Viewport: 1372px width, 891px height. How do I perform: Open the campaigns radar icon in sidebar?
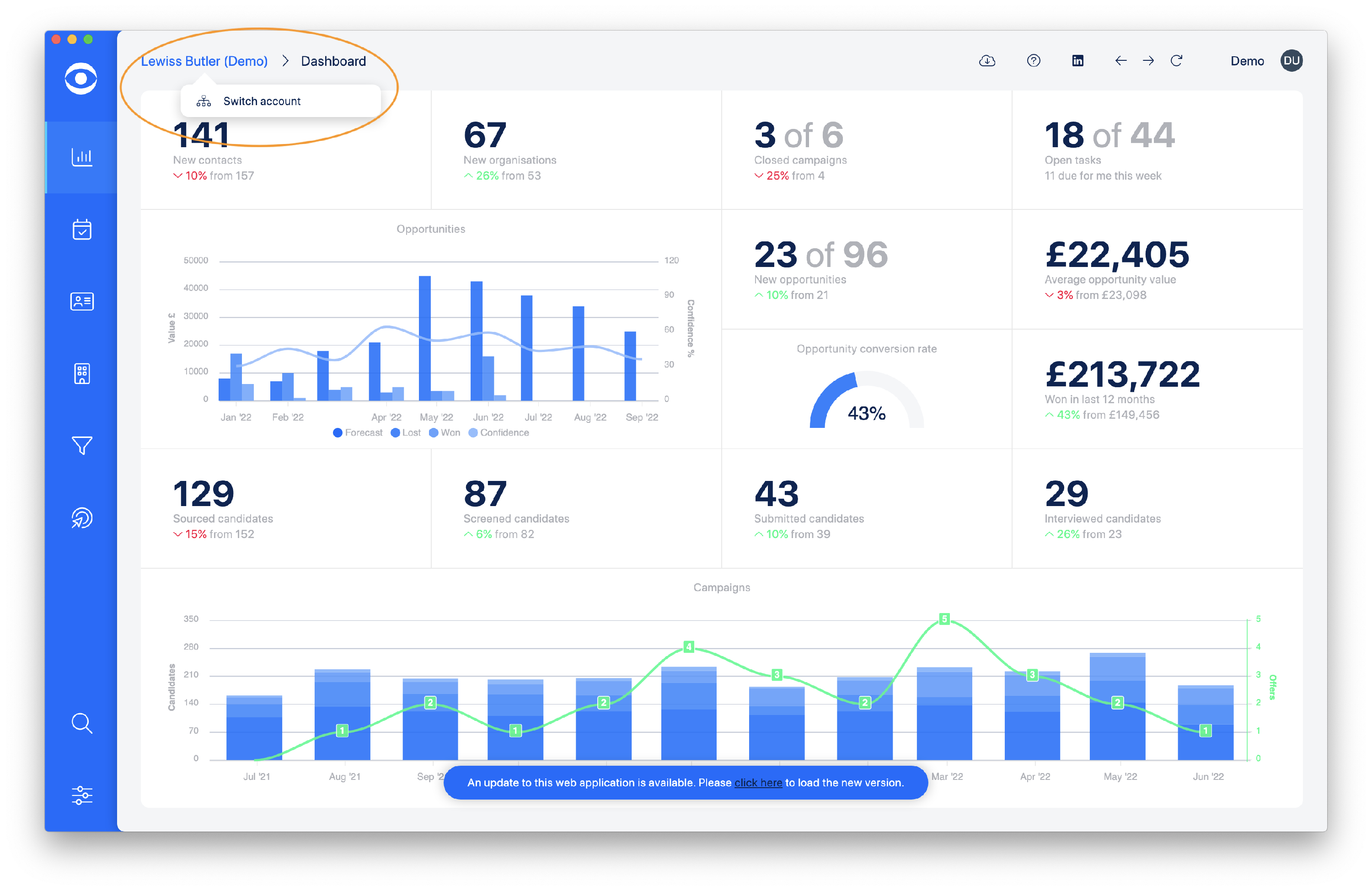click(82, 518)
